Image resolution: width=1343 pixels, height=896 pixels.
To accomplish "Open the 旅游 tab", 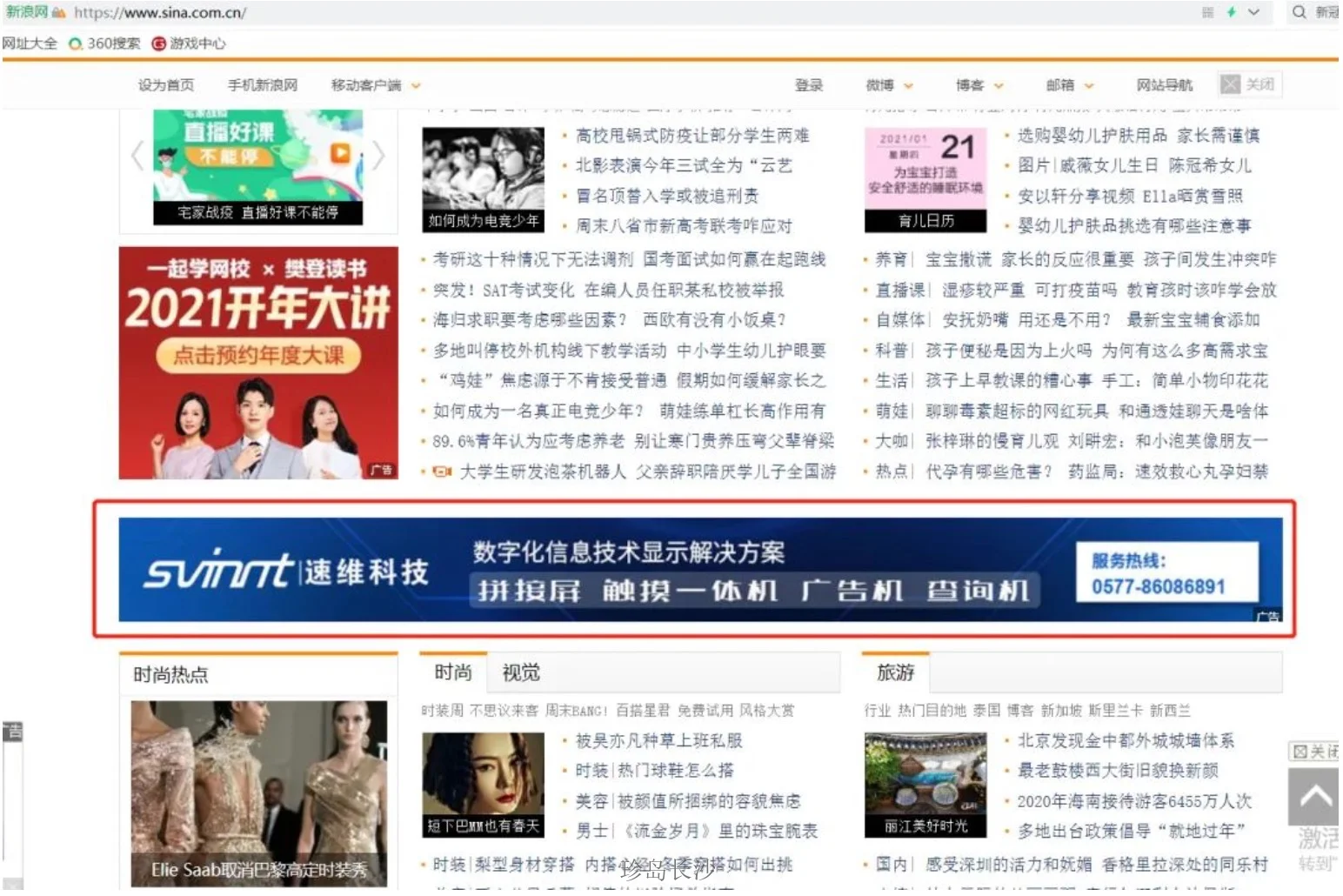I will pyautogui.click(x=896, y=672).
